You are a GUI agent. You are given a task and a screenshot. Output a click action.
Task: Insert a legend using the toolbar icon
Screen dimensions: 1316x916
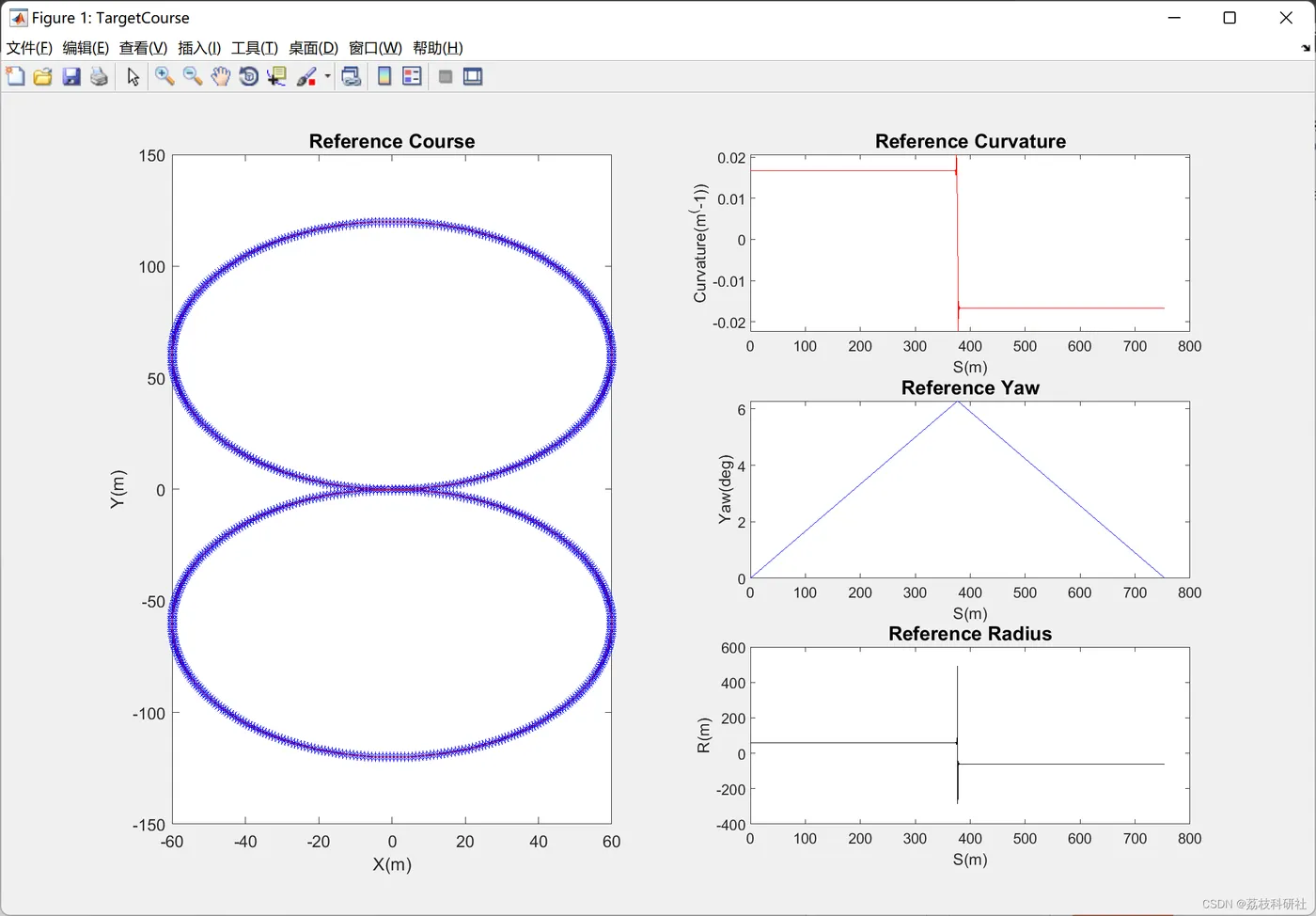click(x=412, y=76)
